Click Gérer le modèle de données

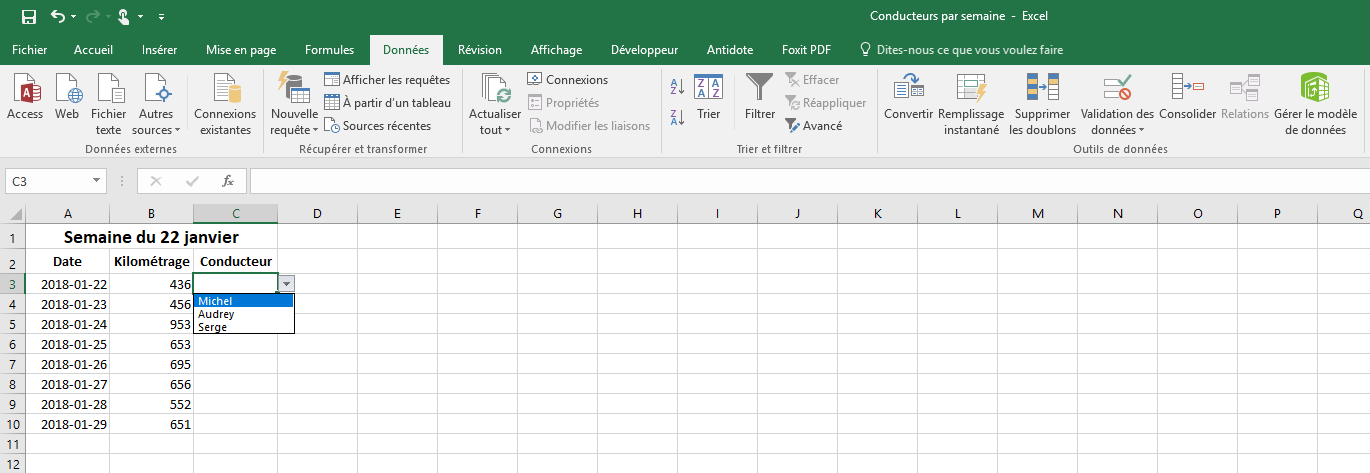click(1316, 104)
